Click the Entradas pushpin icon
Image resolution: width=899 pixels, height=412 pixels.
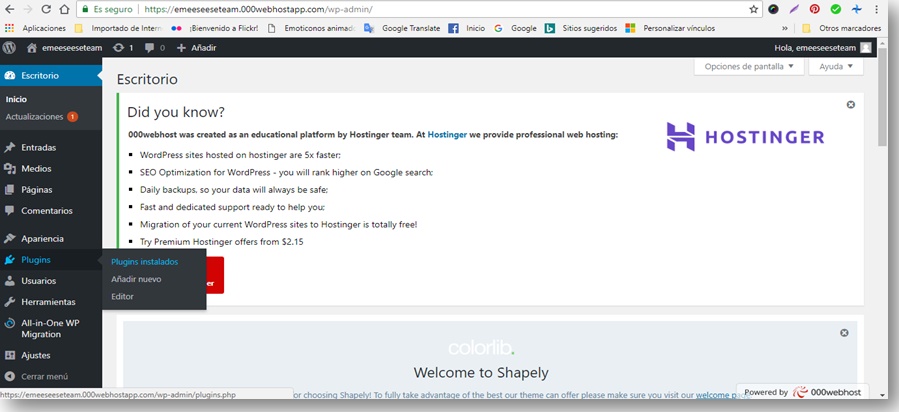tap(10, 148)
